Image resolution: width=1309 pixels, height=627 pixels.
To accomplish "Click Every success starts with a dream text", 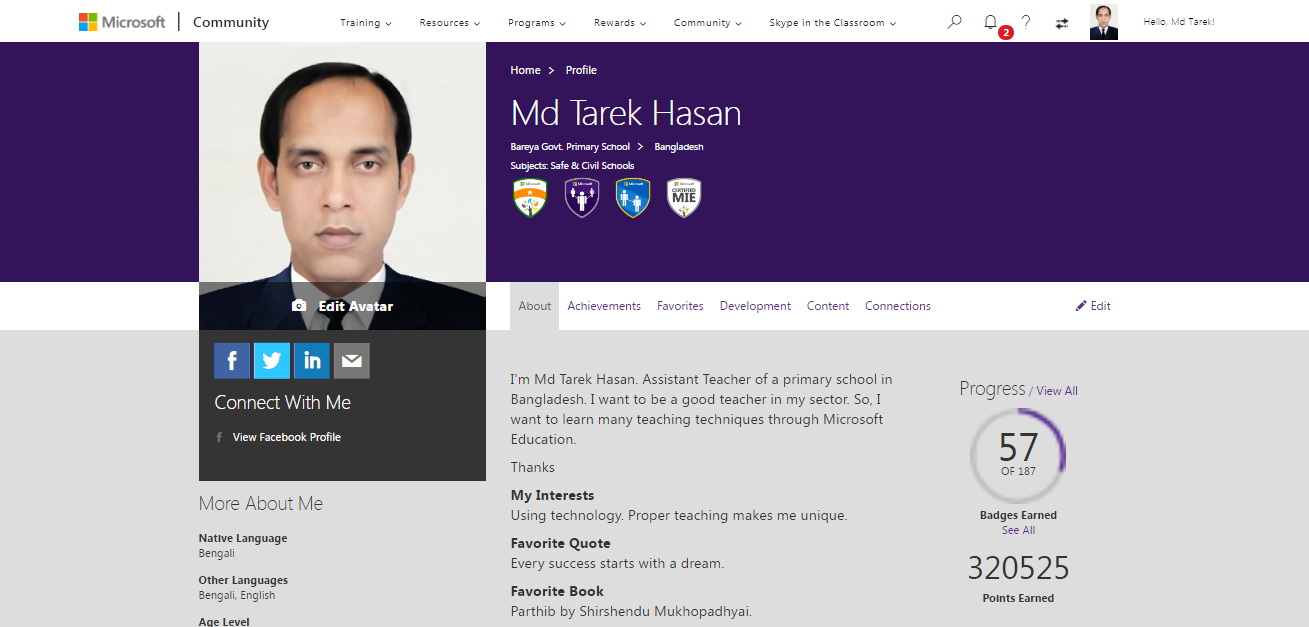I will (617, 563).
